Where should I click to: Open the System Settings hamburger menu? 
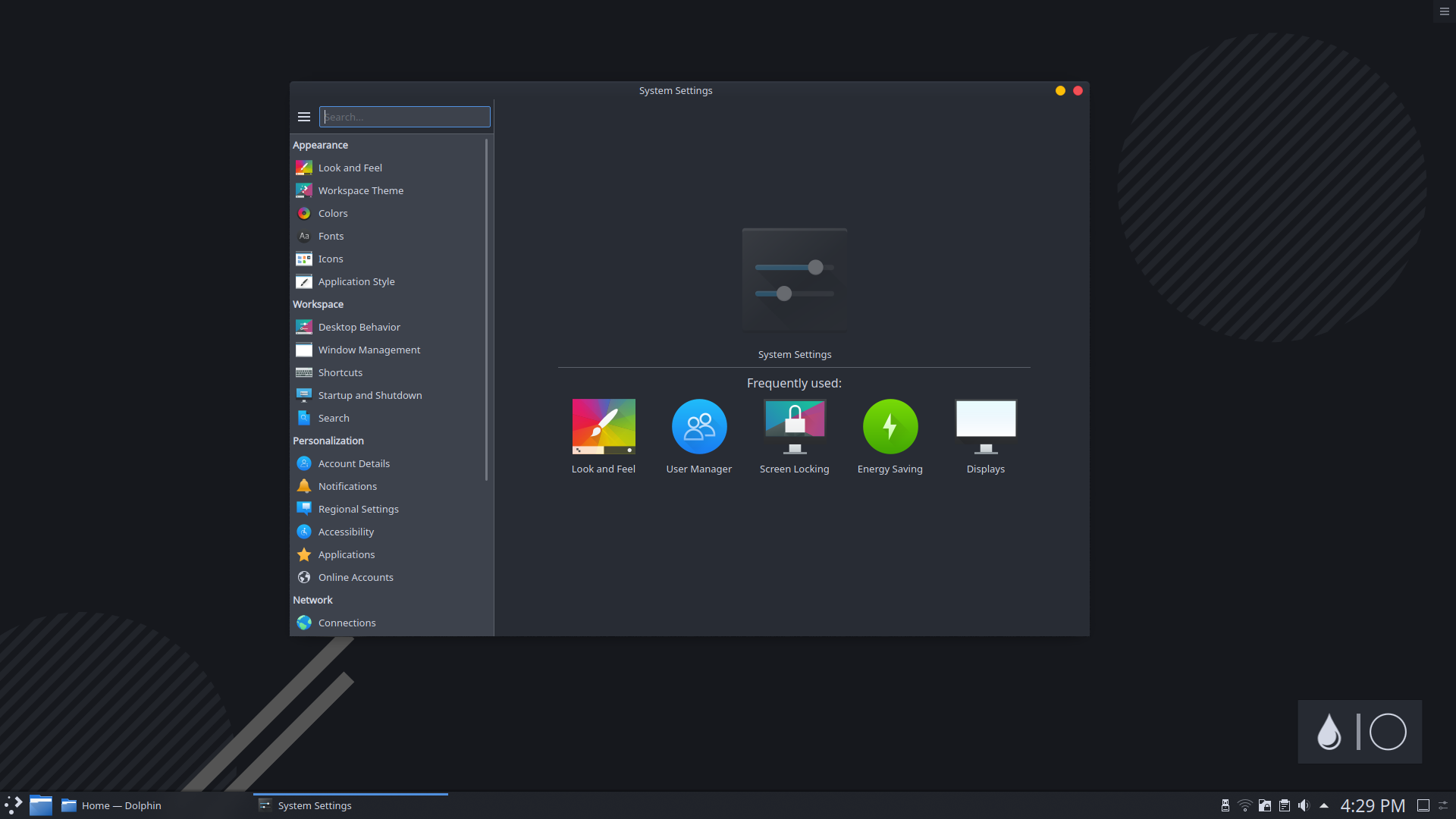304,117
